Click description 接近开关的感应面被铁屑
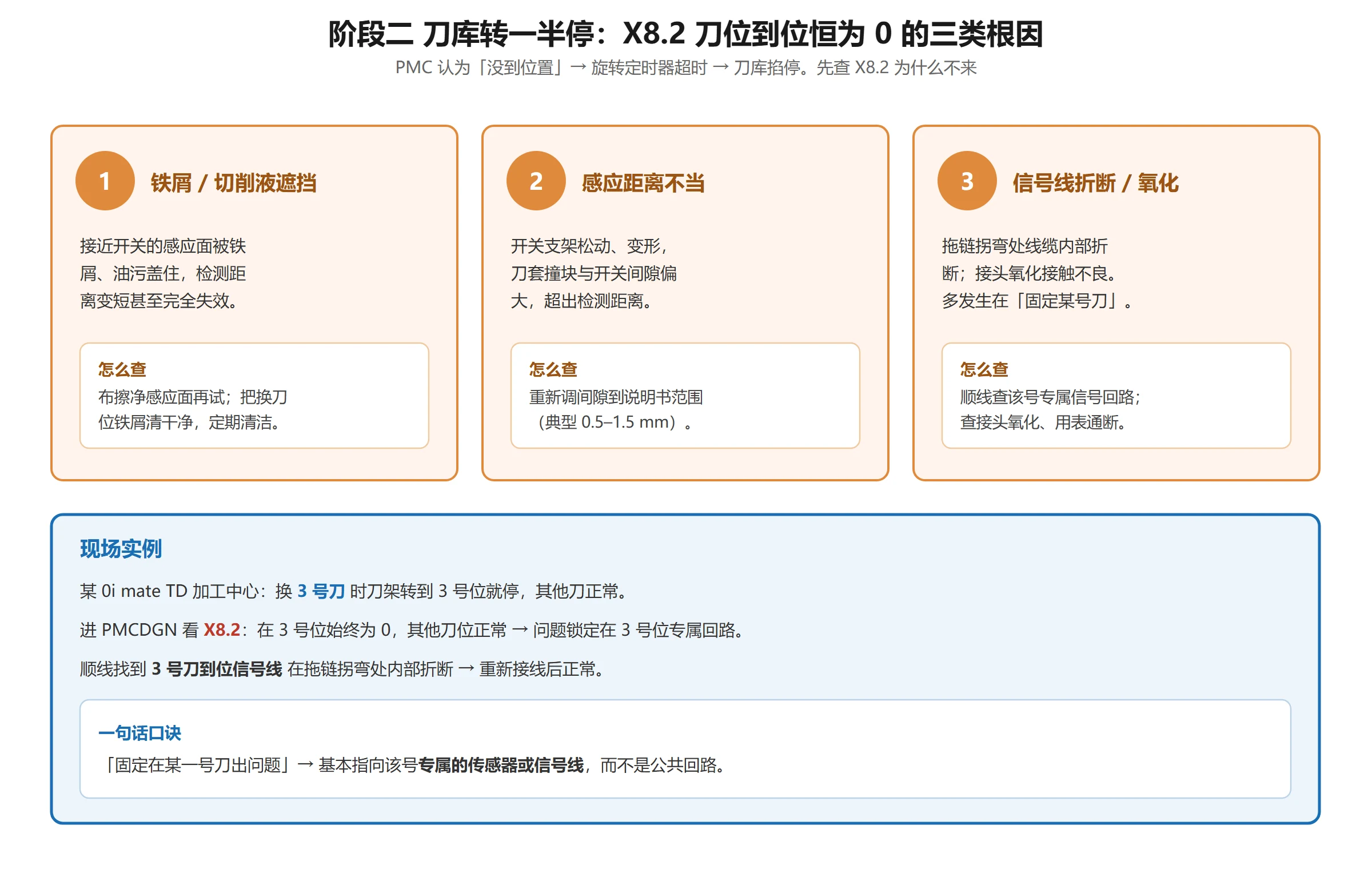 [x=163, y=273]
